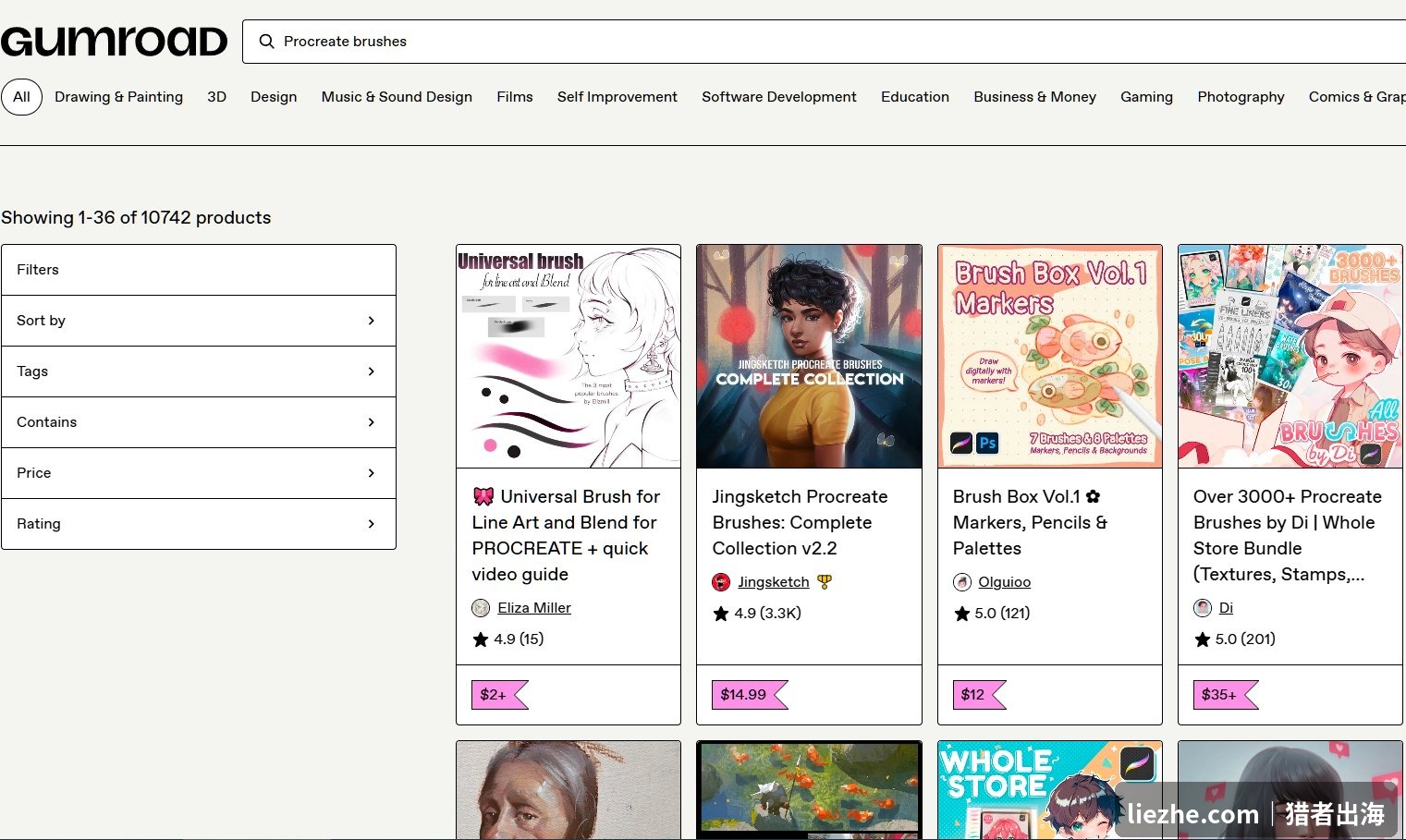Image resolution: width=1406 pixels, height=840 pixels.
Task: Open the Design category
Action: [x=274, y=97]
